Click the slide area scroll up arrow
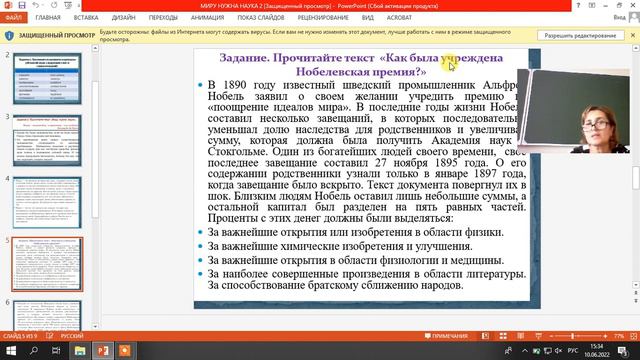Image resolution: width=640 pixels, height=360 pixels. tap(636, 48)
